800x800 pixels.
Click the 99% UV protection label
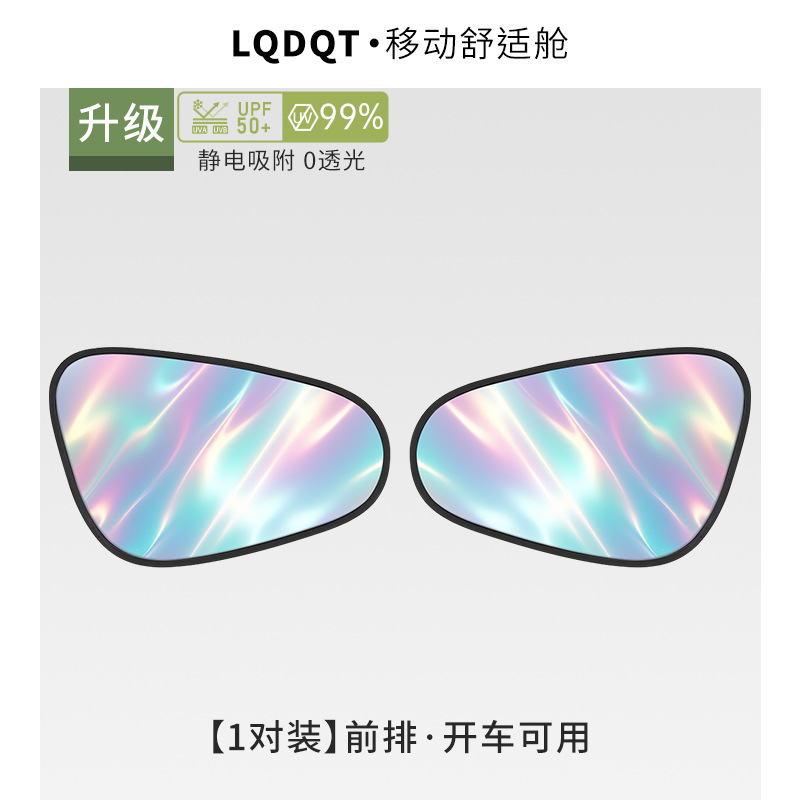point(352,117)
